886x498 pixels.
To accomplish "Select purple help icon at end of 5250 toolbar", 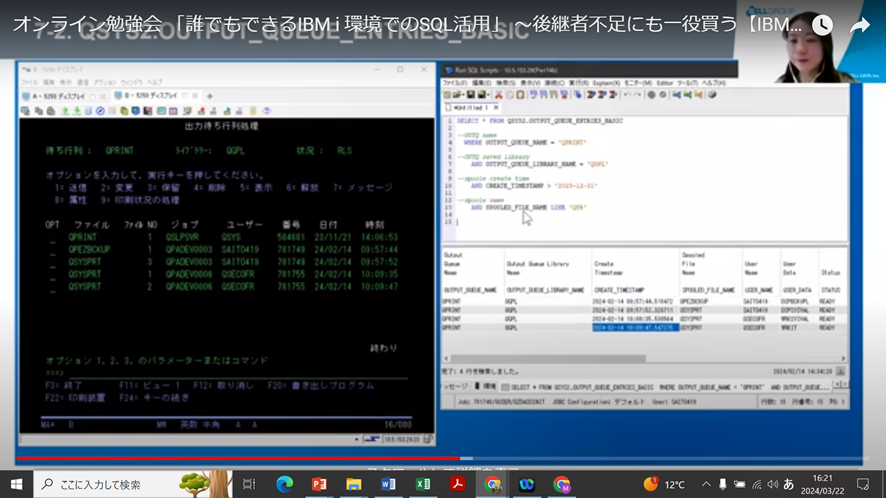I will point(267,111).
